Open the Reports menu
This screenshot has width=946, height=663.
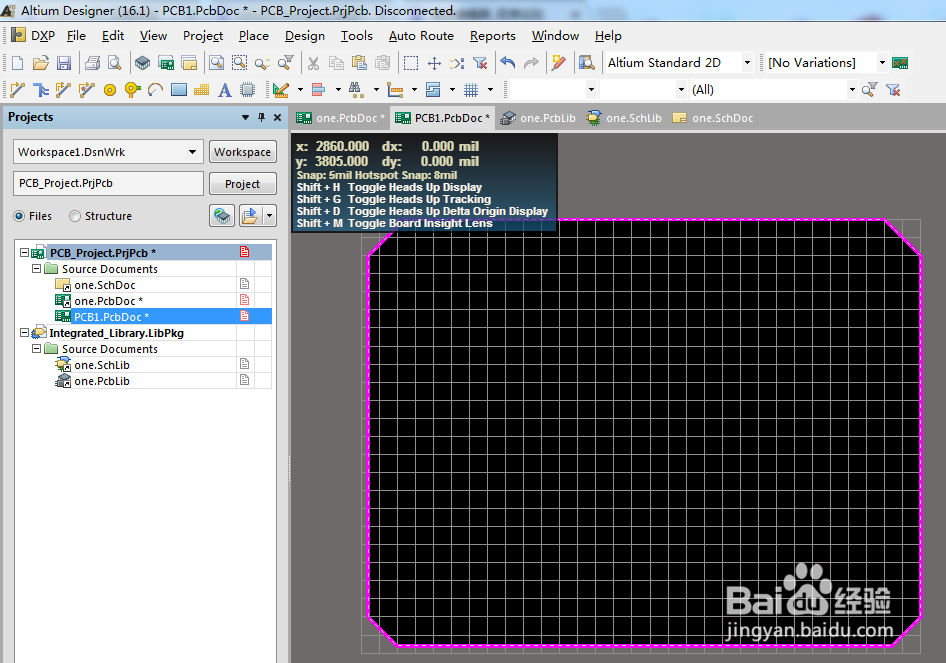(492, 36)
